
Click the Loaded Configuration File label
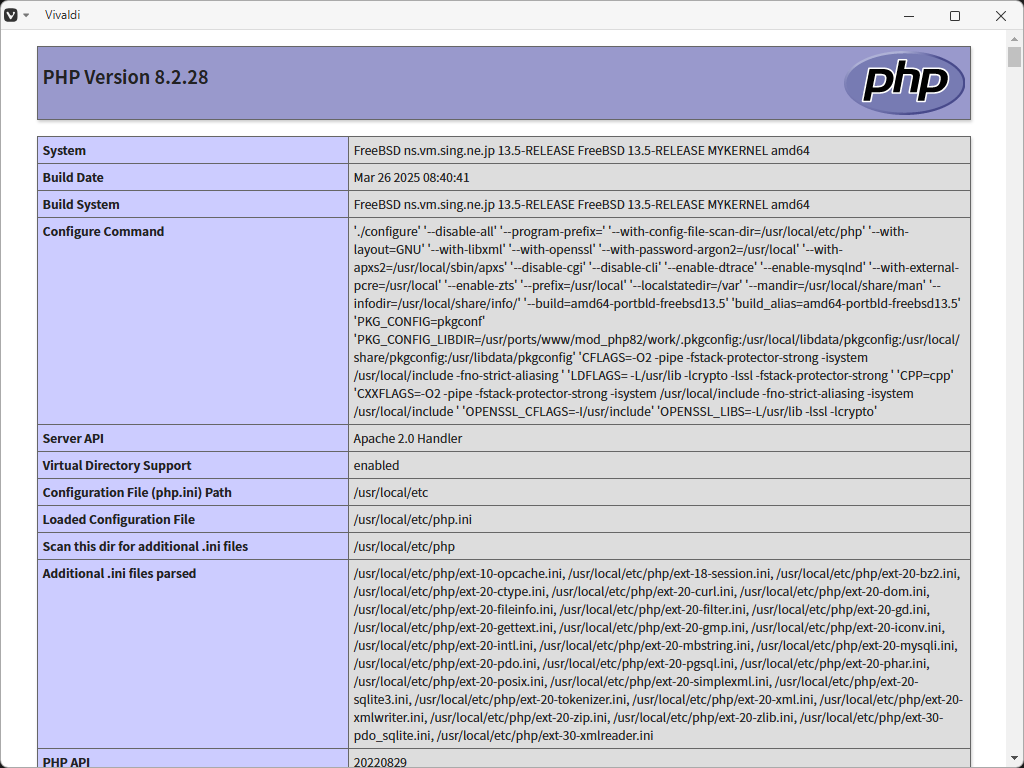click(119, 519)
